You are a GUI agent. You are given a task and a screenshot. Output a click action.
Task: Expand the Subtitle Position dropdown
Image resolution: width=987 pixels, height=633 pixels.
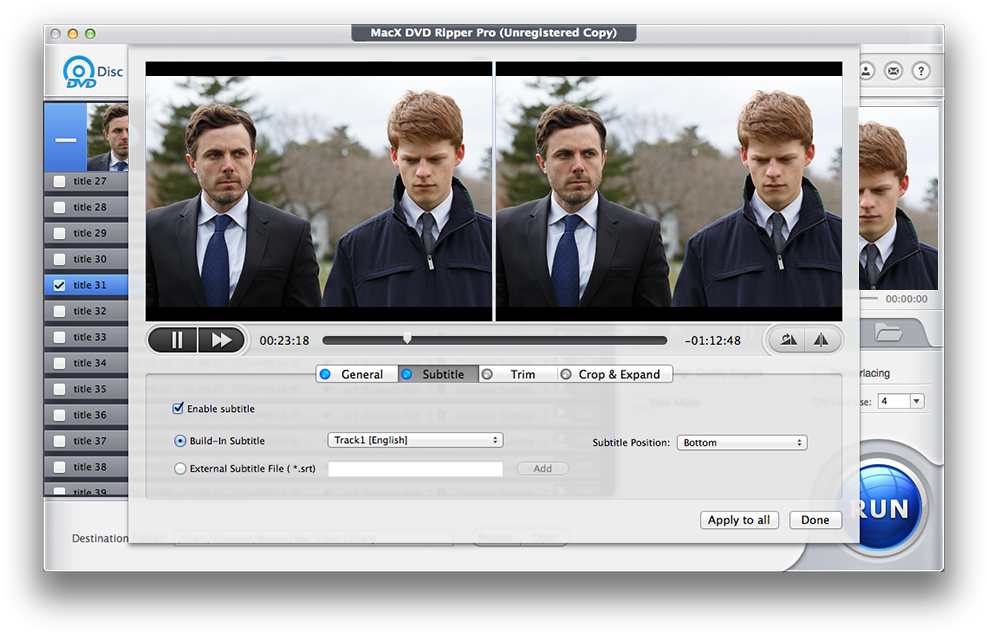point(742,442)
